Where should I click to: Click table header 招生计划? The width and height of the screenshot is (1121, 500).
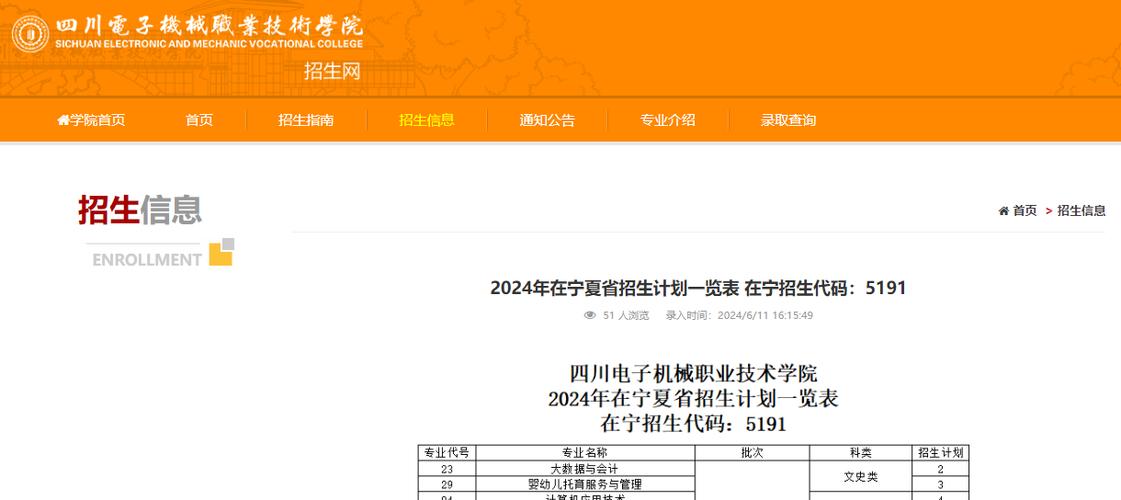point(941,453)
